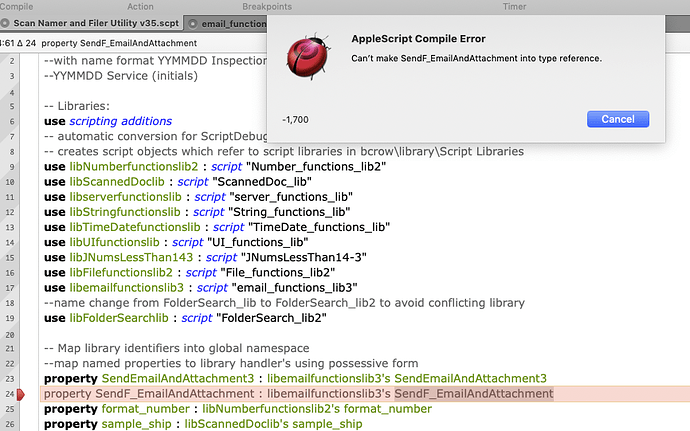Click the "-- Libraries:" comment on line 5
This screenshot has height=431, width=690.
tap(77, 106)
